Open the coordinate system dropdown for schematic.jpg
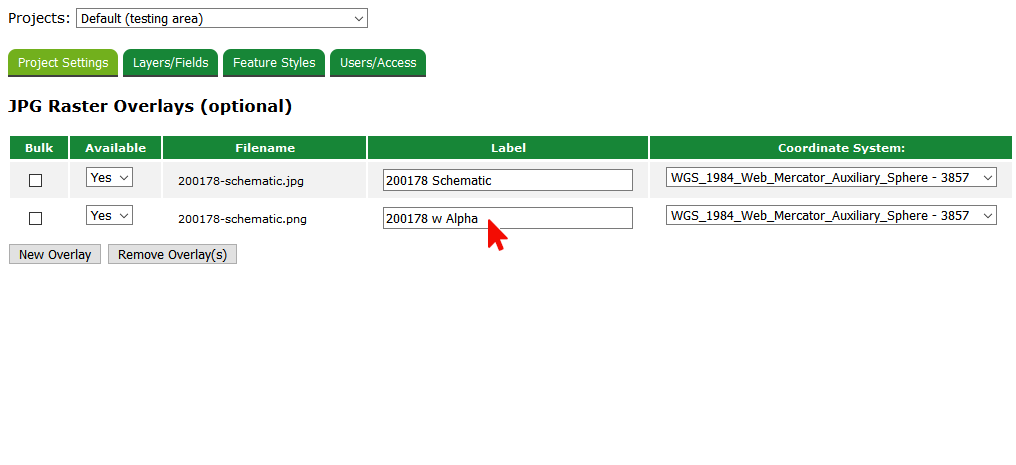The image size is (1016, 465). pos(831,178)
